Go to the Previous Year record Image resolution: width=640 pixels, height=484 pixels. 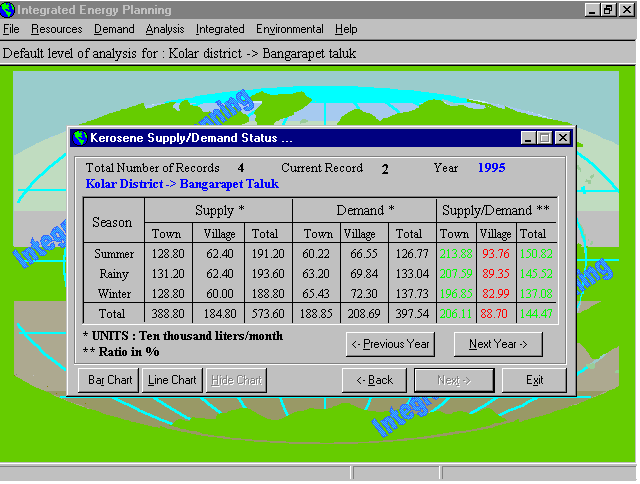tap(390, 344)
